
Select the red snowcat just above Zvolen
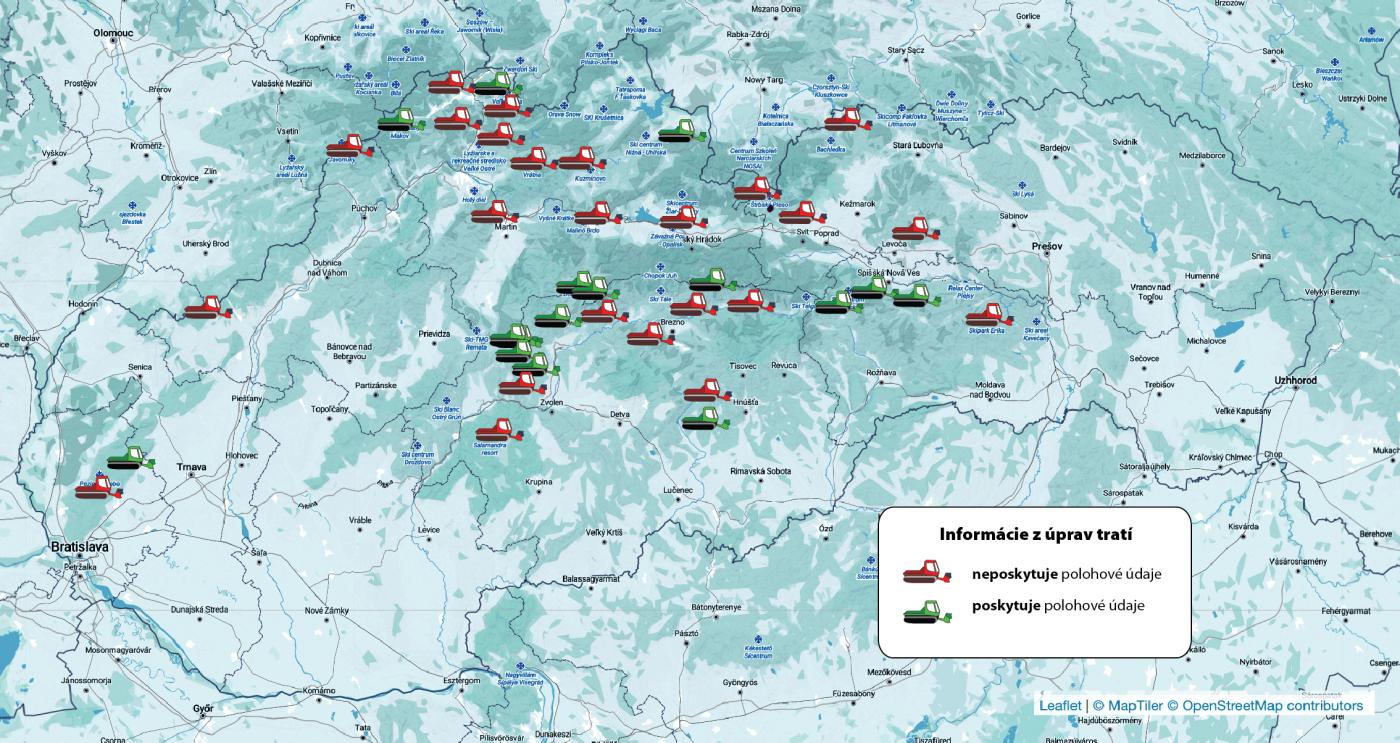[523, 384]
